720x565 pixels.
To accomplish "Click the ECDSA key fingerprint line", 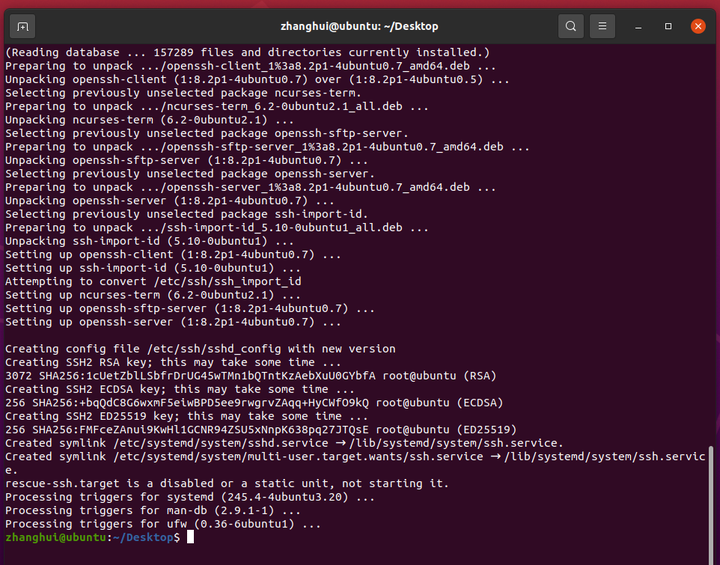I will click(254, 403).
